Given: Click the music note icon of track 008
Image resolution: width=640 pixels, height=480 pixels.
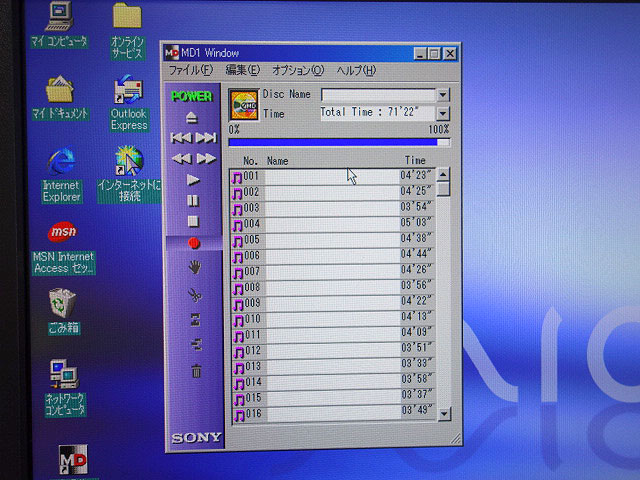Looking at the screenshot, I should pyautogui.click(x=238, y=289).
